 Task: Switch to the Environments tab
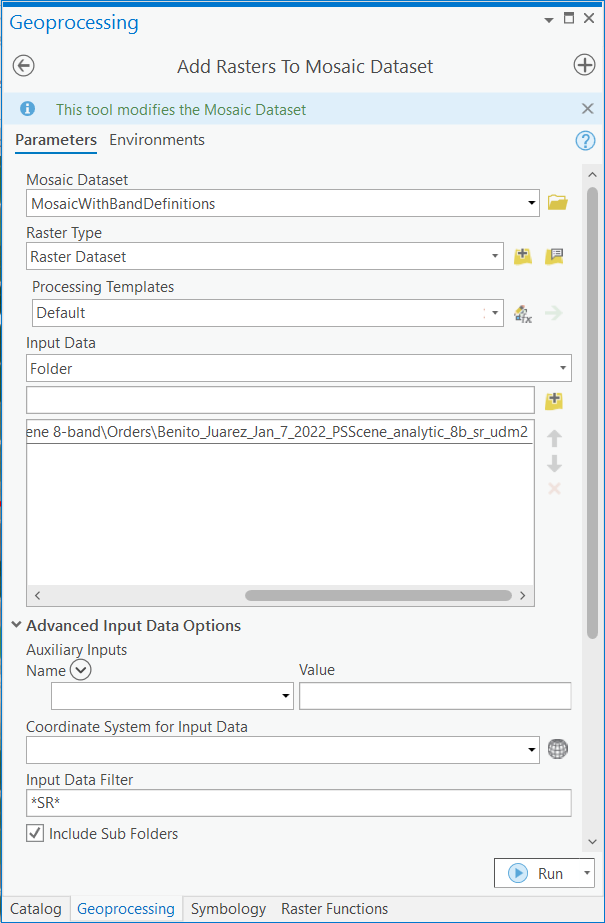(x=157, y=140)
